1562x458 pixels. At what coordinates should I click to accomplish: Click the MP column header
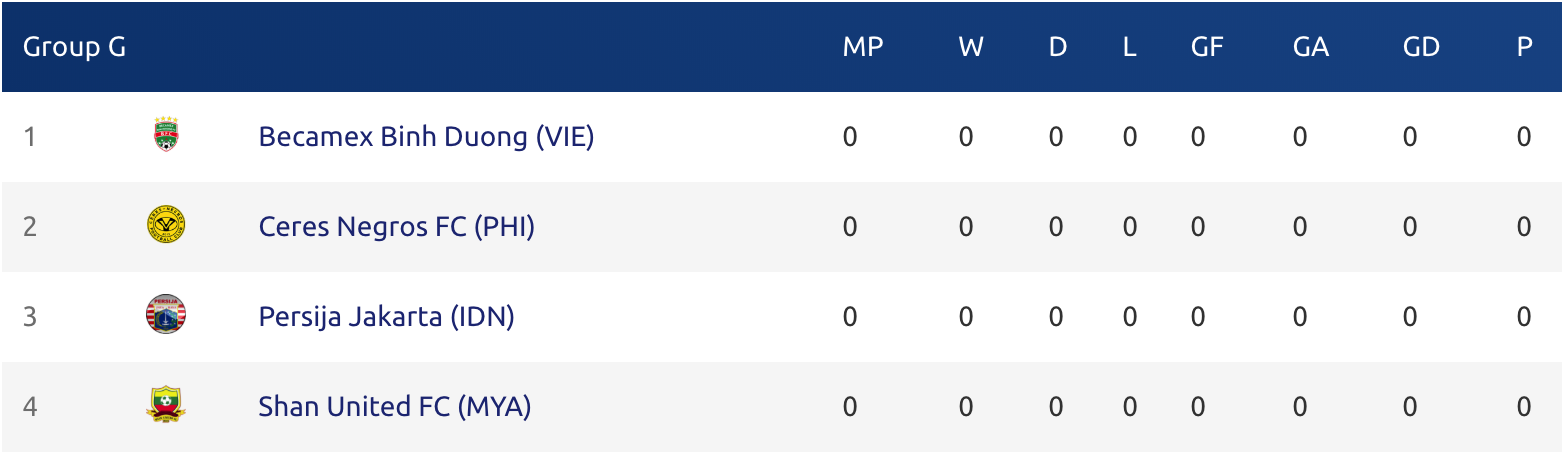pyautogui.click(x=863, y=47)
